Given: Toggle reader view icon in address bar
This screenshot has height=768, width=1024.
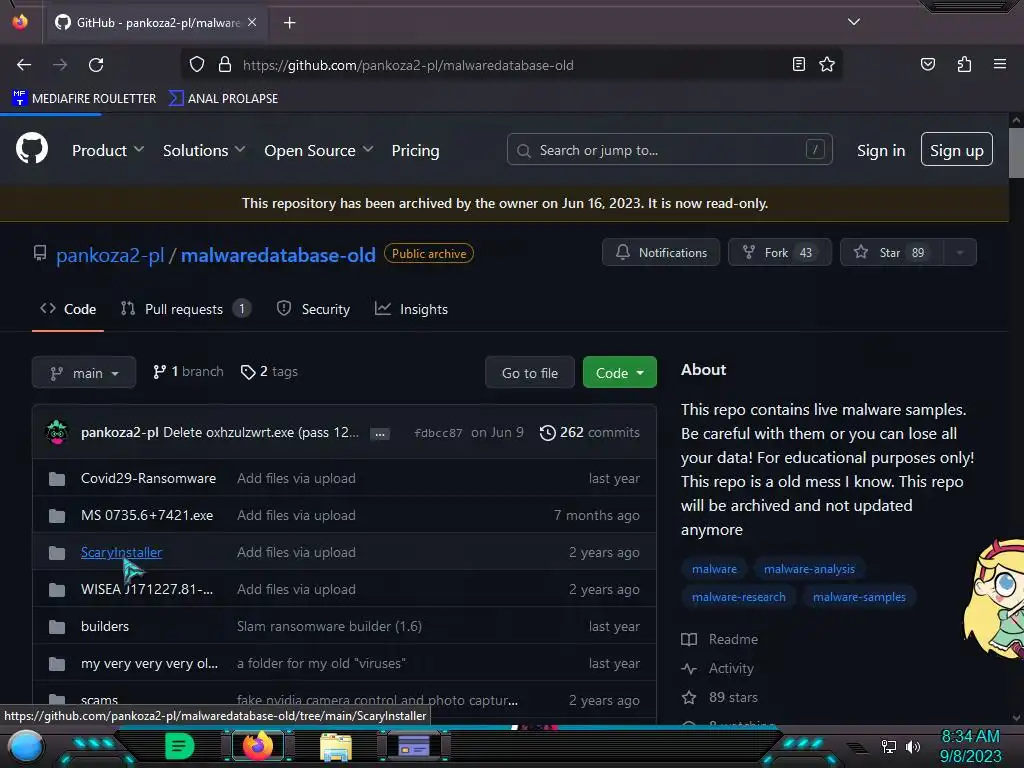Looking at the screenshot, I should 798,64.
